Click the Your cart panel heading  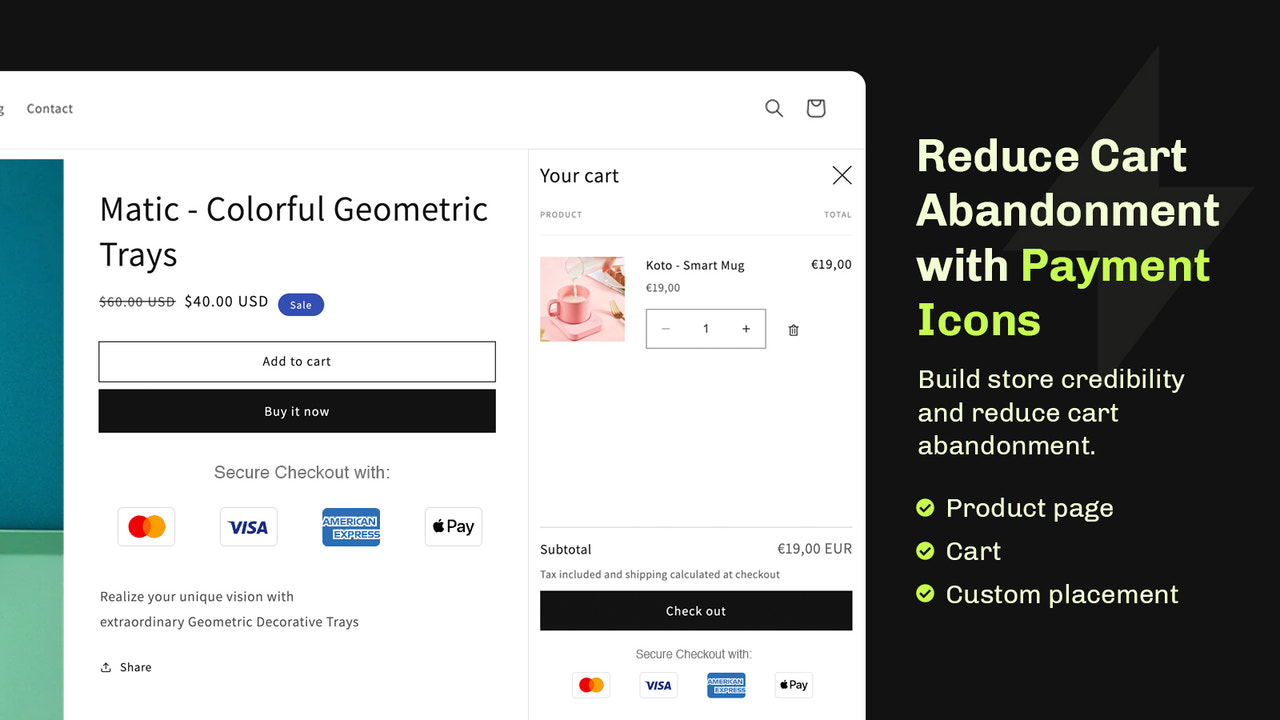click(x=579, y=175)
